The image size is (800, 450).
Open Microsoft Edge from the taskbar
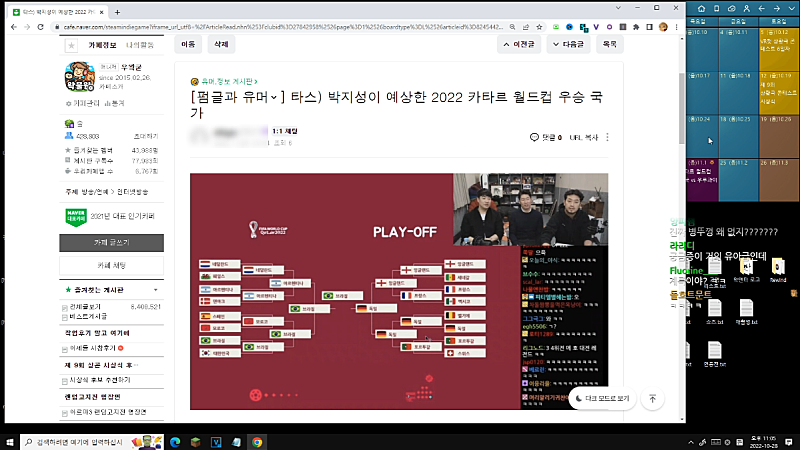(175, 442)
